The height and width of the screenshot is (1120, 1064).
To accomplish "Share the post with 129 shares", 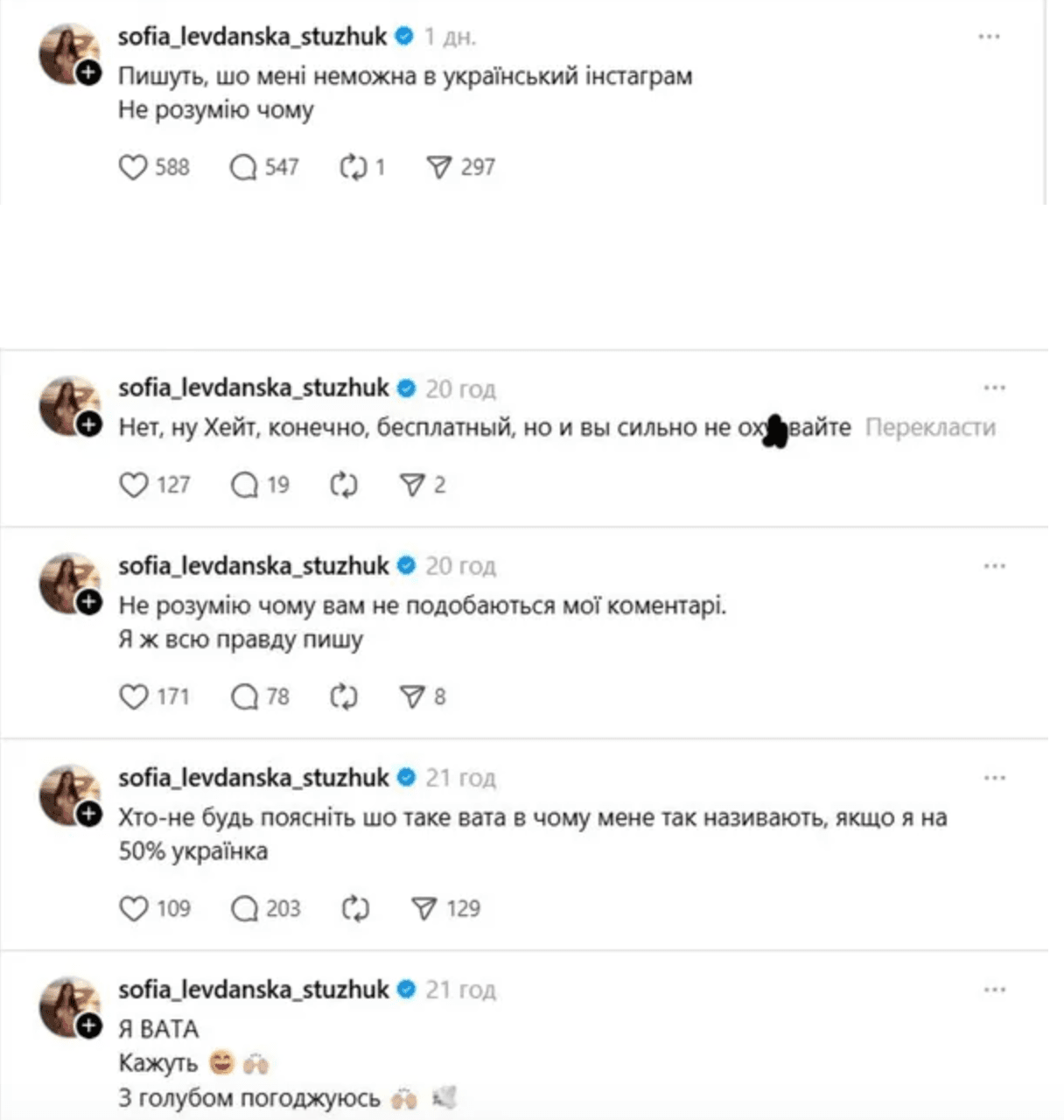I will pos(423,909).
